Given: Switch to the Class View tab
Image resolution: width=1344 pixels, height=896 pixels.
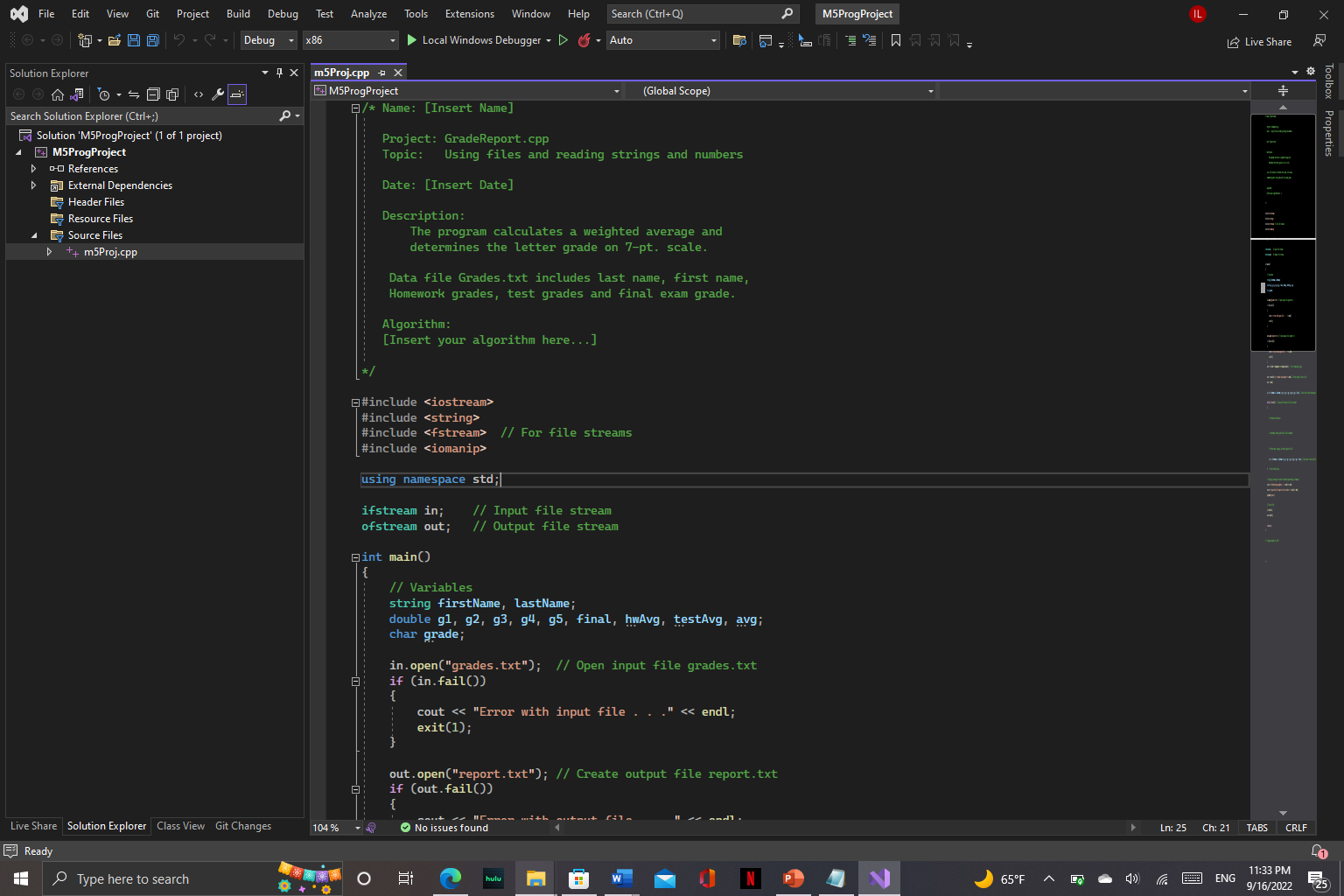Looking at the screenshot, I should [x=180, y=826].
